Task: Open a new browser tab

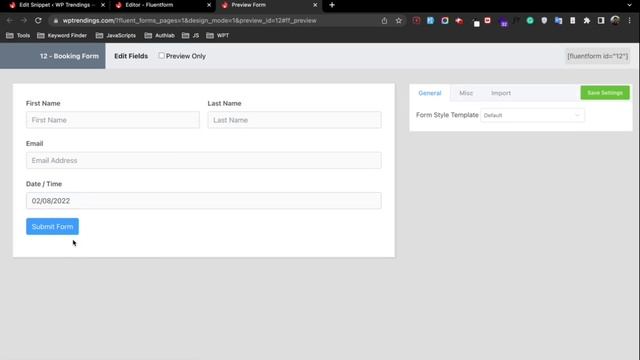Action: pyautogui.click(x=332, y=5)
